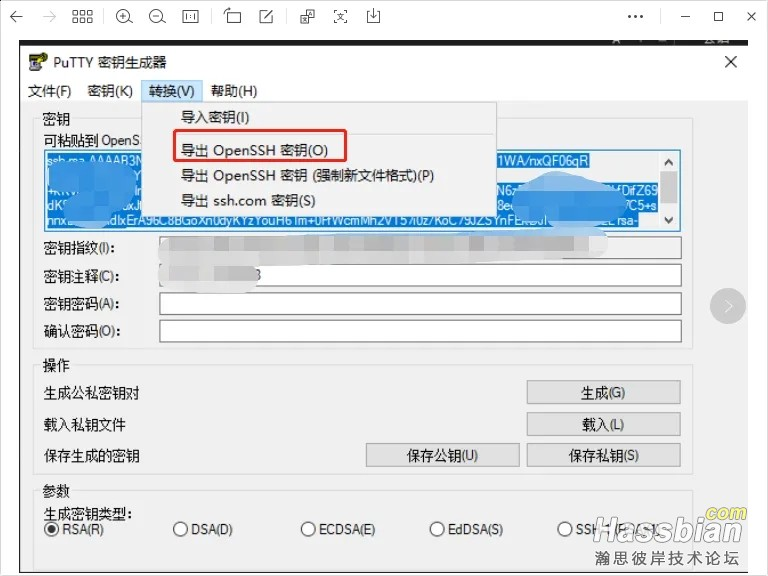Screen dimensions: 768x576
Task: Zoom out with the magnifier minus icon
Action: click(157, 17)
